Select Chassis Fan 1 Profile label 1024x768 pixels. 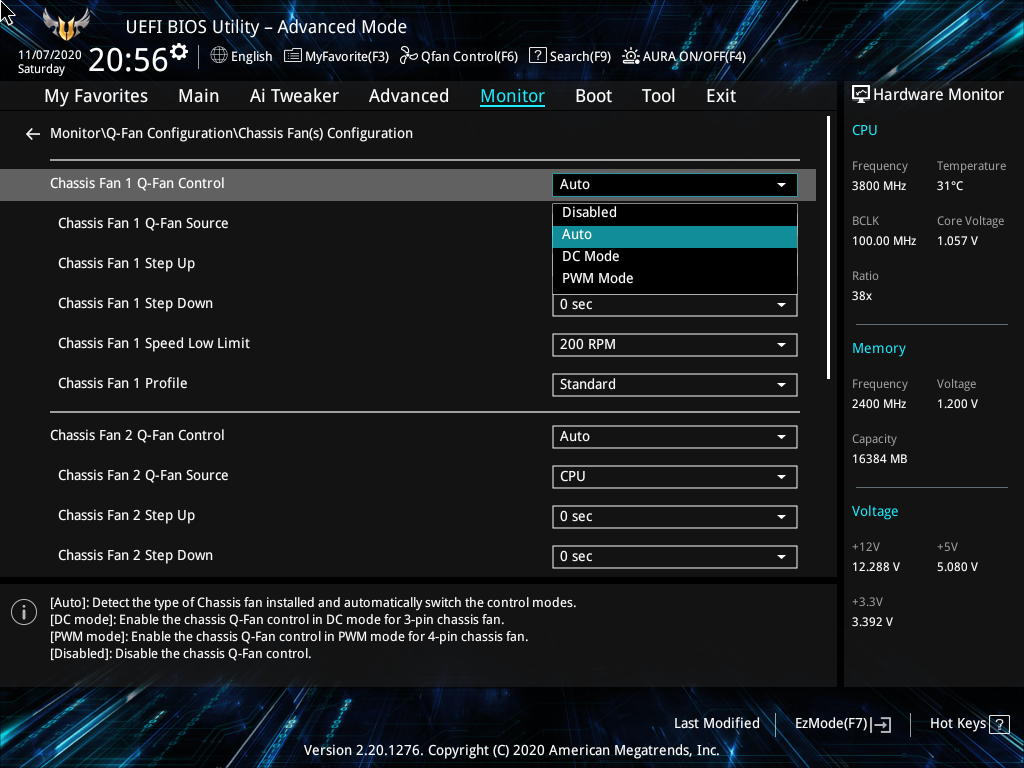(123, 383)
